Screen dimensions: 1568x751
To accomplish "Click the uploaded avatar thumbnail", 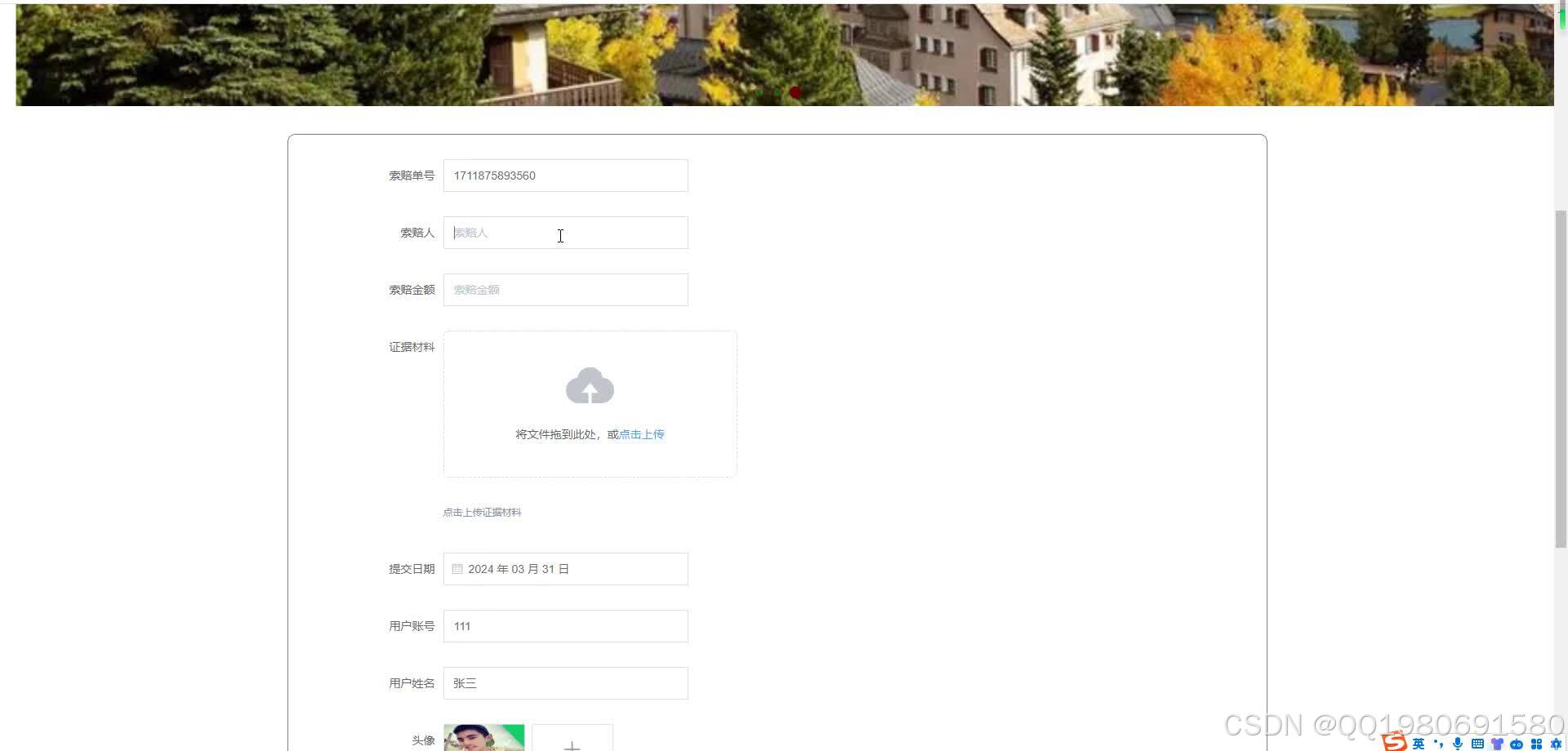I will [484, 738].
